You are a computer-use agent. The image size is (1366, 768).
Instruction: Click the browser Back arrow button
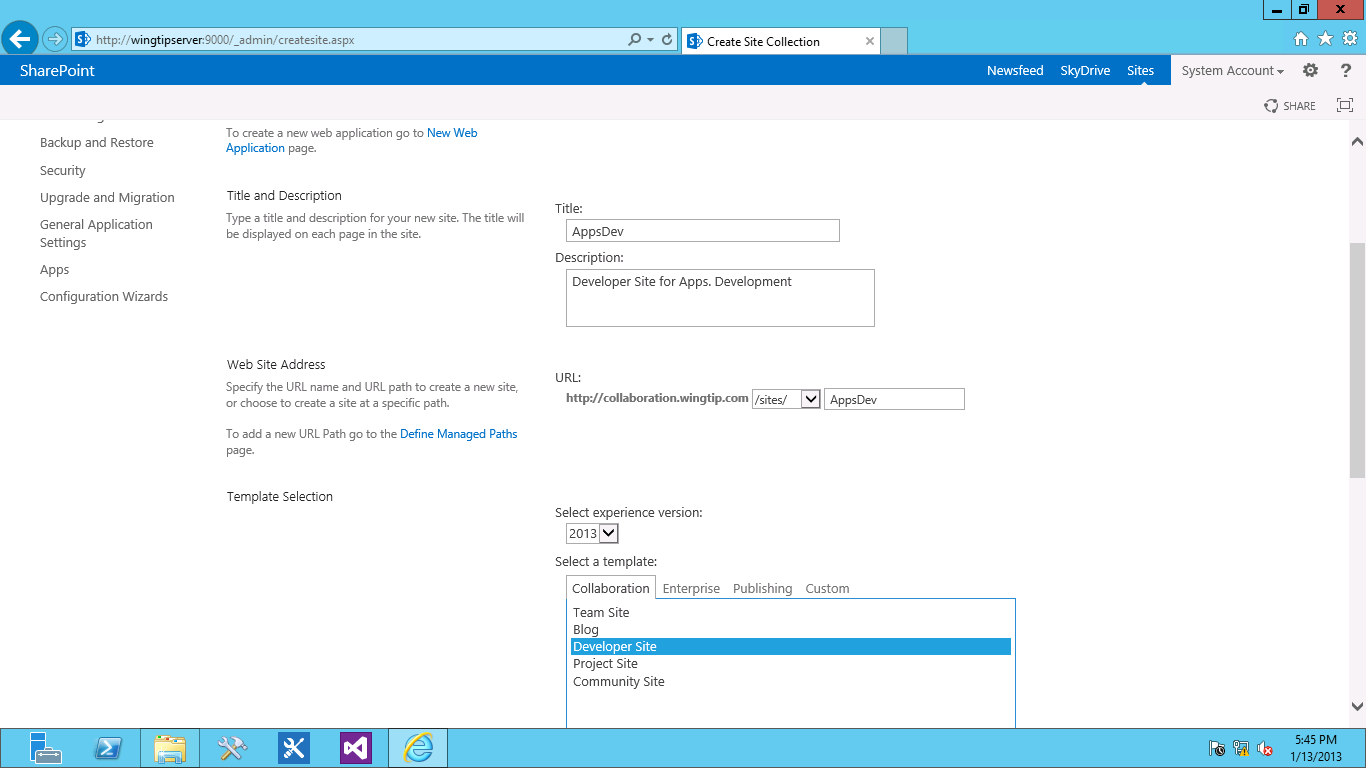(x=20, y=40)
